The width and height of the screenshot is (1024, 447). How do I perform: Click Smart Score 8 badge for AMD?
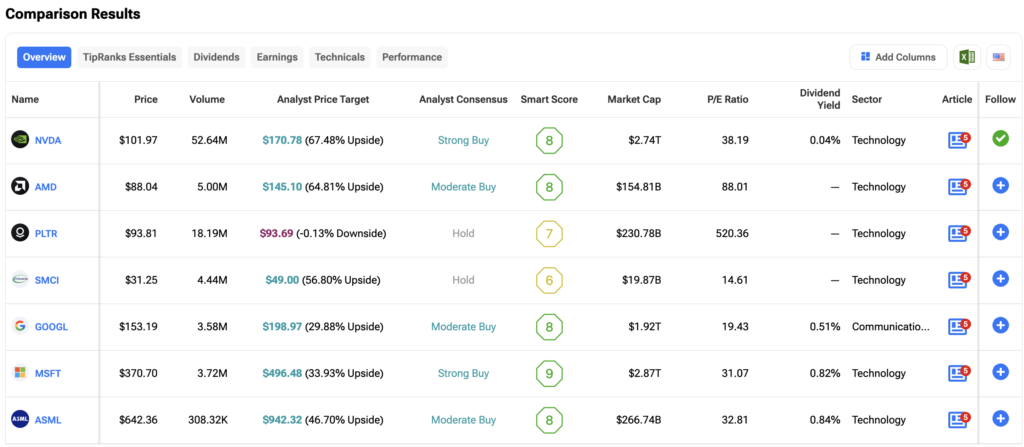pyautogui.click(x=549, y=187)
